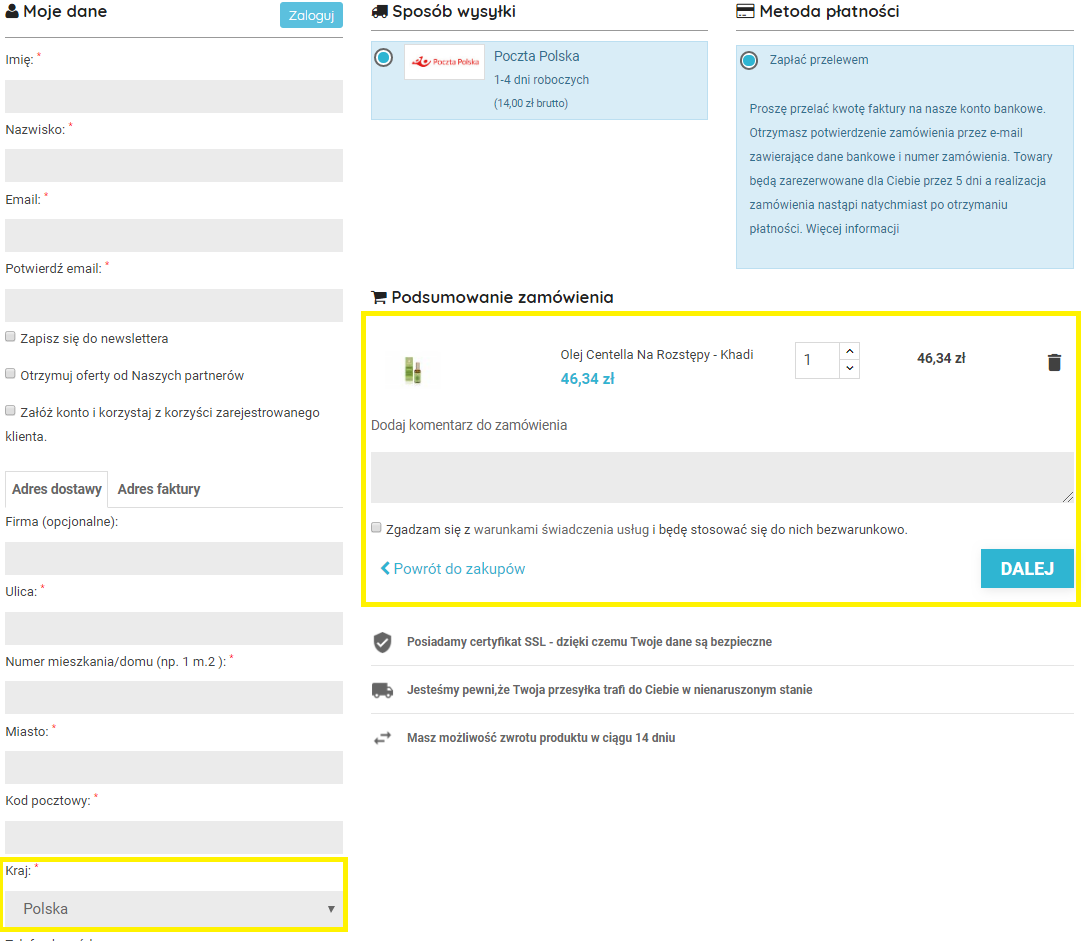Focus the Miasto input field
The width and height of the screenshot is (1086, 941).
[174, 767]
